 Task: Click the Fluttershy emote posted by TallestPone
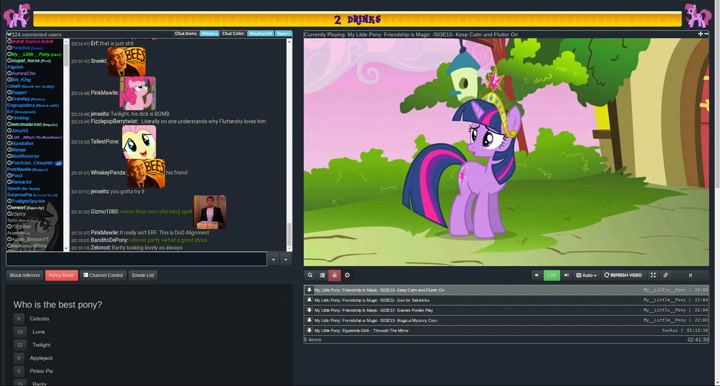(x=139, y=142)
